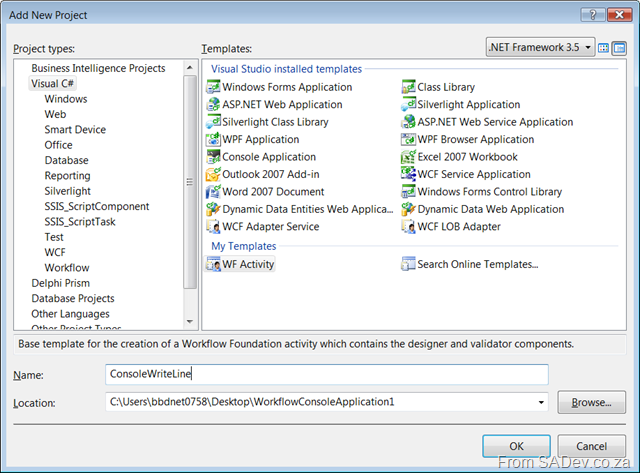Image resolution: width=640 pixels, height=473 pixels.
Task: Select the Delphi Prism project type
Action: 60,283
